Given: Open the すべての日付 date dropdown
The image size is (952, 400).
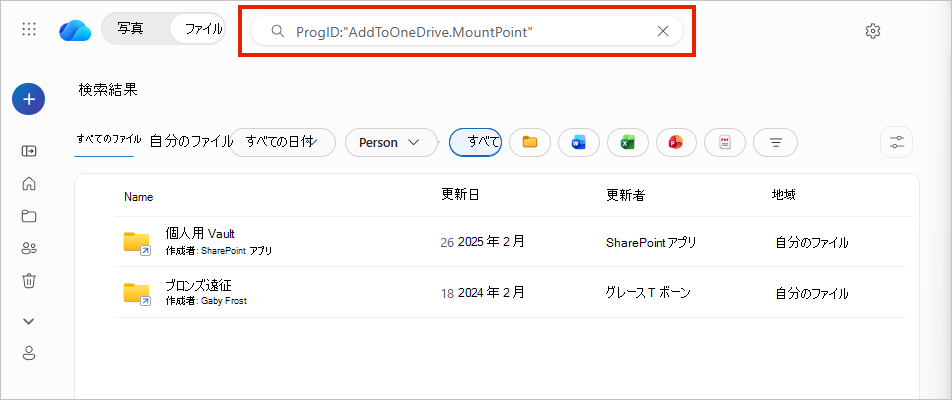Looking at the screenshot, I should coord(282,142).
